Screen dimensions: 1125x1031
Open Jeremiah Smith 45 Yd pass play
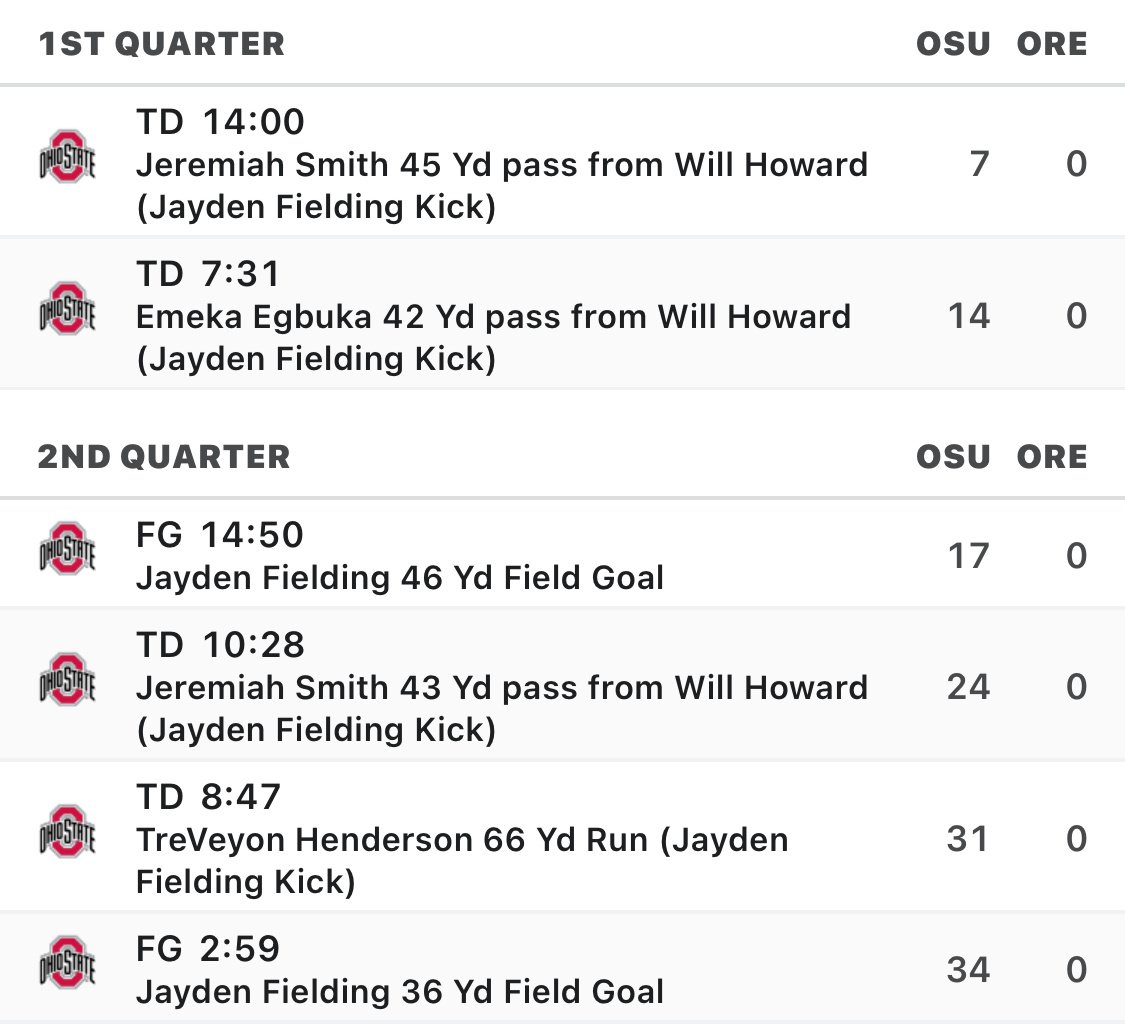tap(501, 164)
